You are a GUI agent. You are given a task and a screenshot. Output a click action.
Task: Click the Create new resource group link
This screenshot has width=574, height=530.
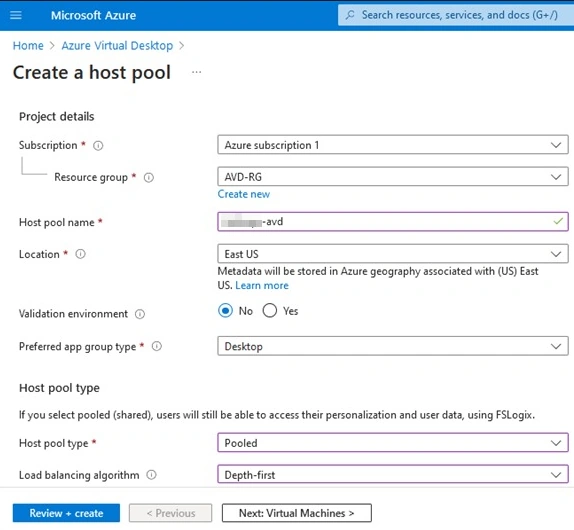244,194
